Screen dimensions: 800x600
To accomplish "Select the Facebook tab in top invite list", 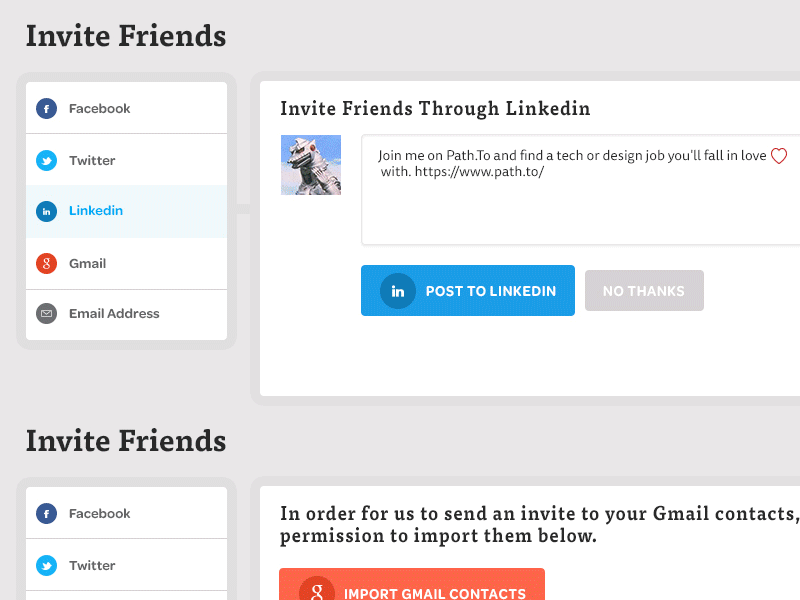I will [x=127, y=108].
